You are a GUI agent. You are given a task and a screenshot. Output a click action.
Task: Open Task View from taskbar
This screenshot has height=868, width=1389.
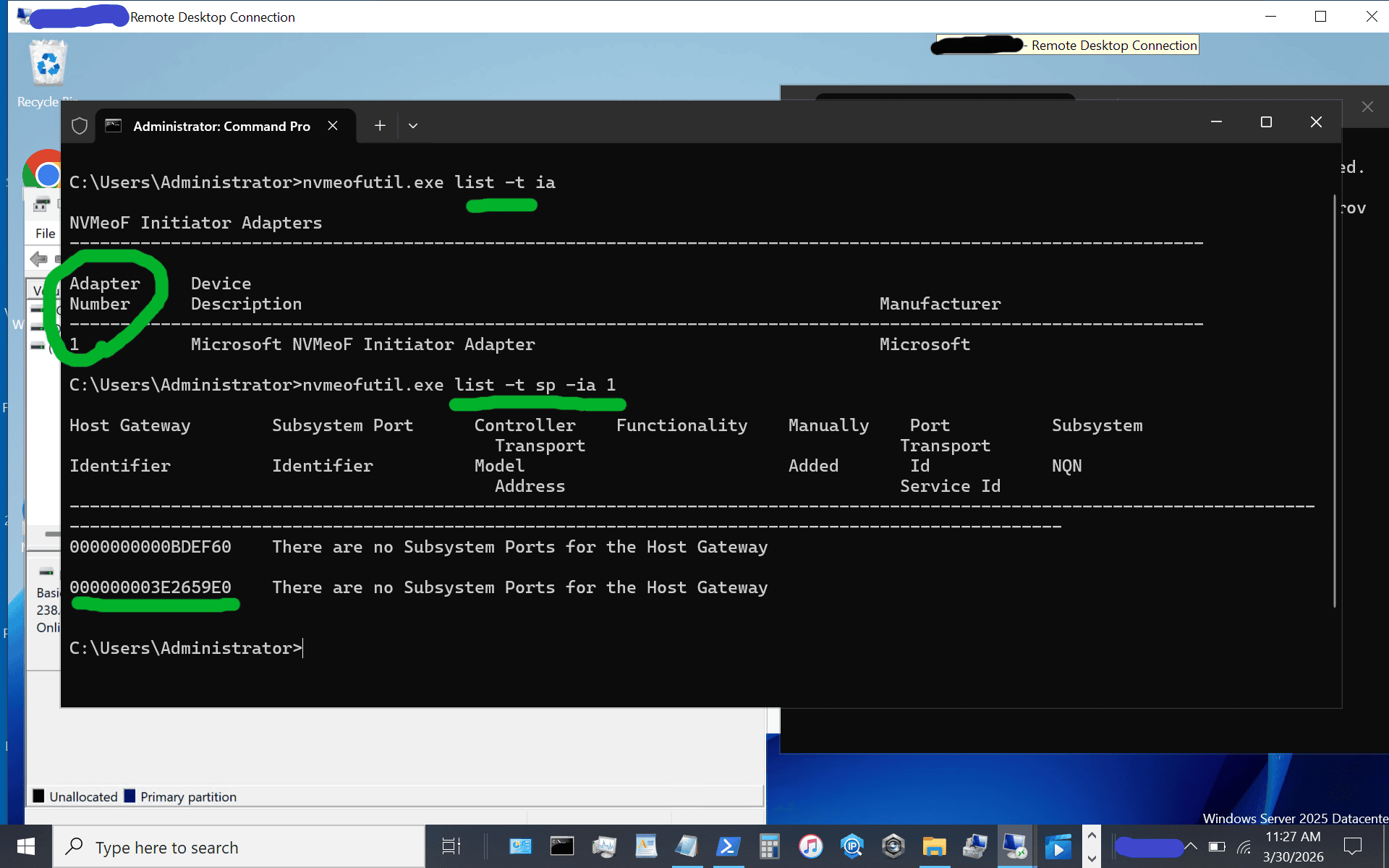coord(451,847)
